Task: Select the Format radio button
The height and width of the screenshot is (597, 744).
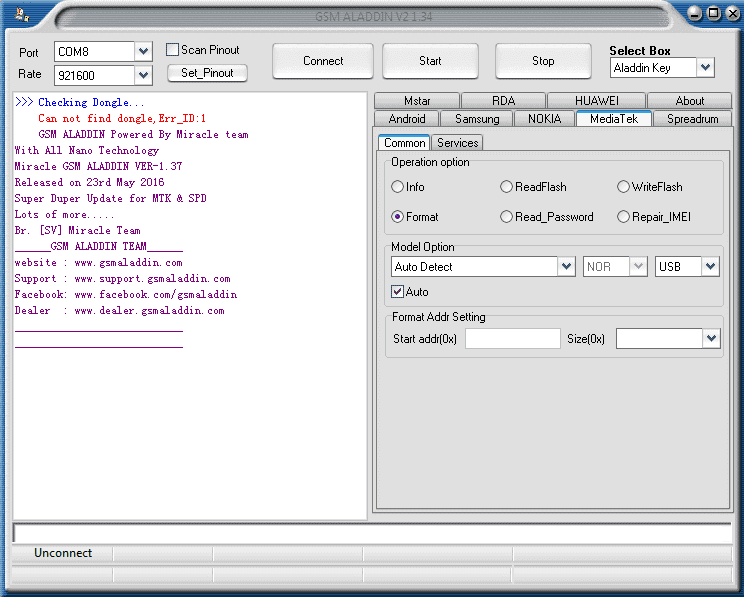Action: pos(397,216)
